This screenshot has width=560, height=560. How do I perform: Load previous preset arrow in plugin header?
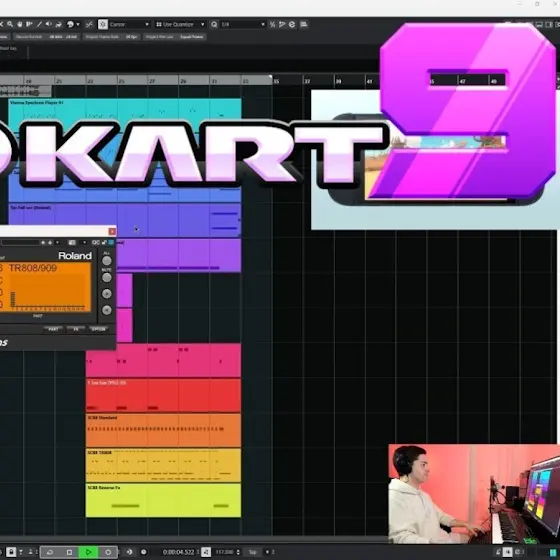point(43,242)
